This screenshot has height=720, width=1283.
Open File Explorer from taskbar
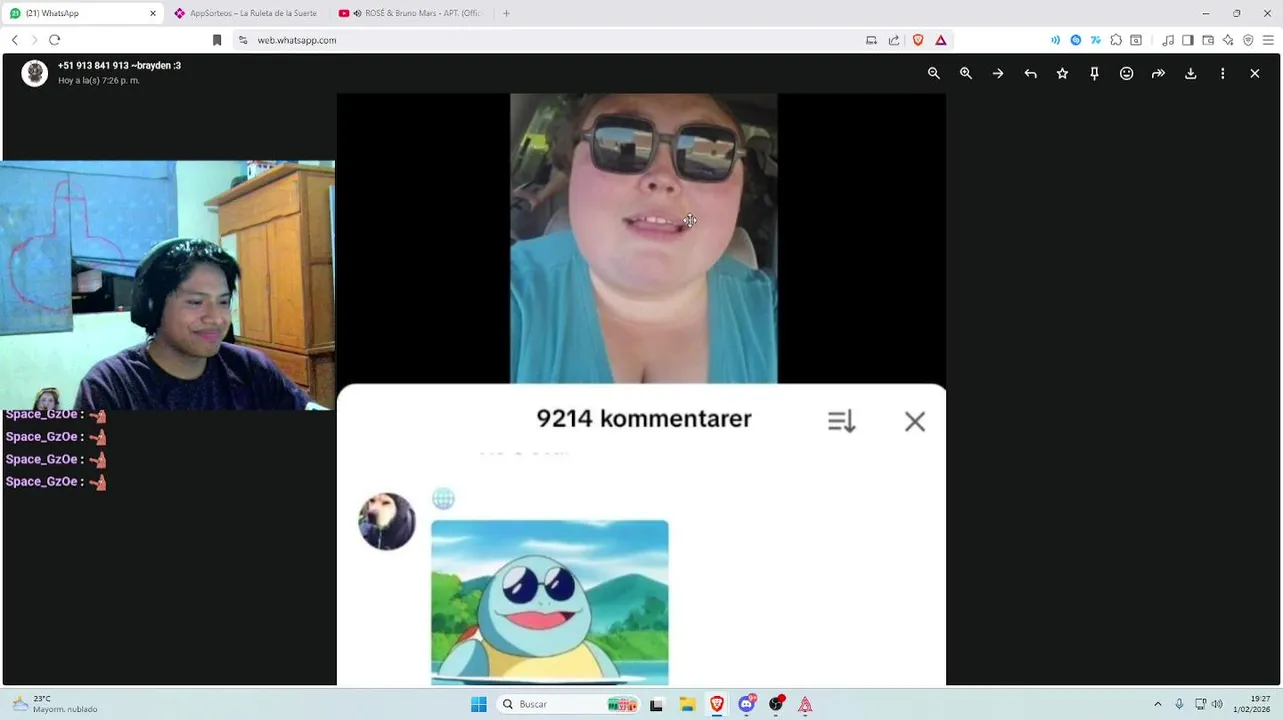(687, 704)
